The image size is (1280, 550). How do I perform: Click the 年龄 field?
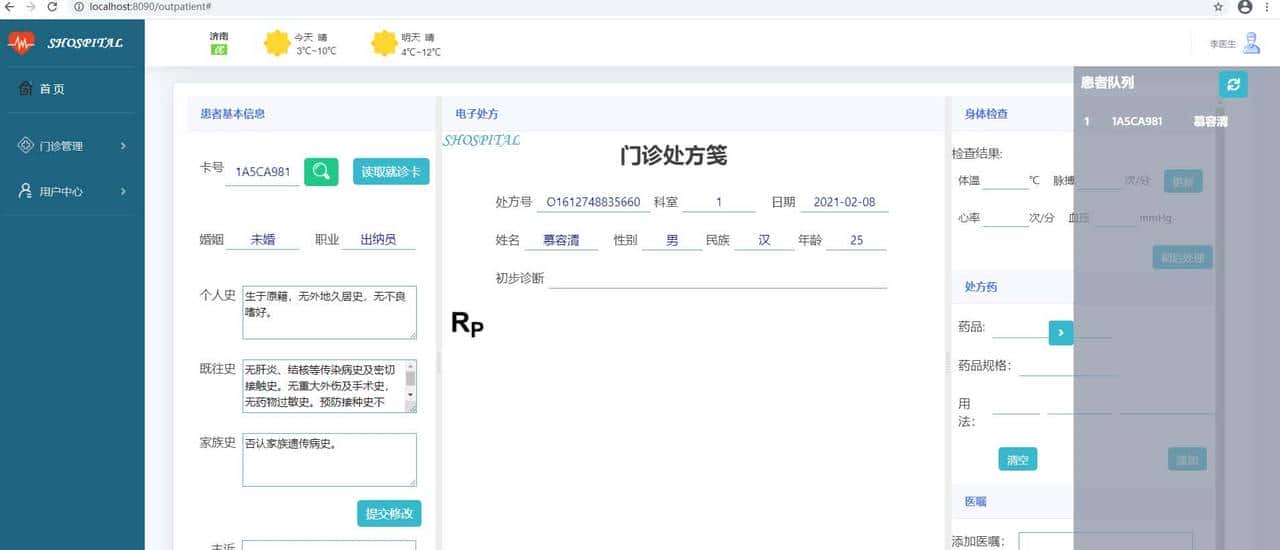click(x=856, y=240)
